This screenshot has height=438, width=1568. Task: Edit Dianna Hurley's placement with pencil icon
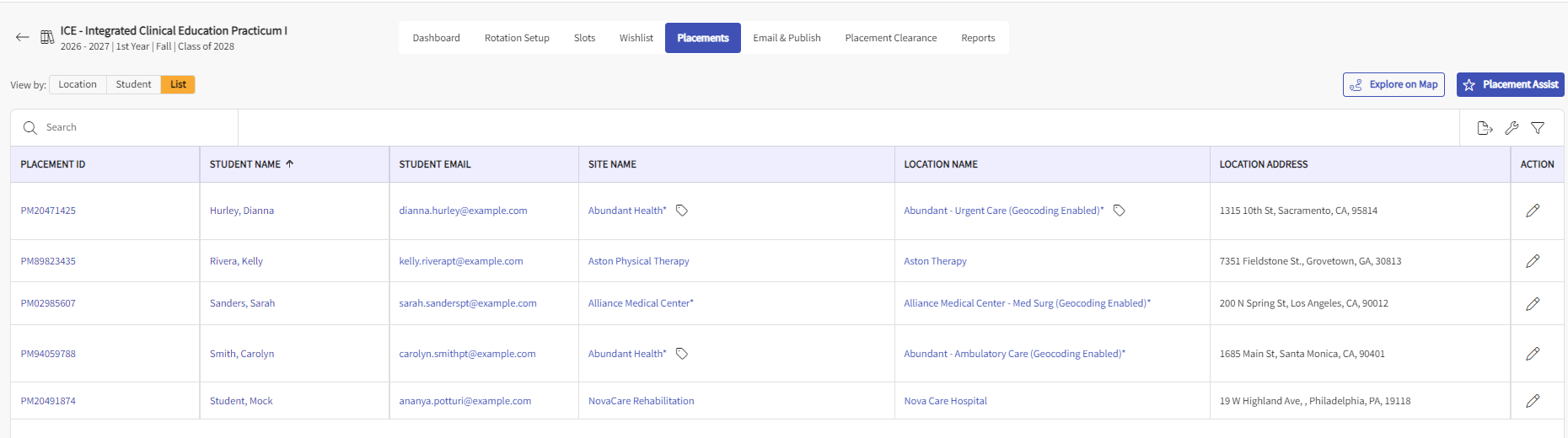coord(1533,211)
